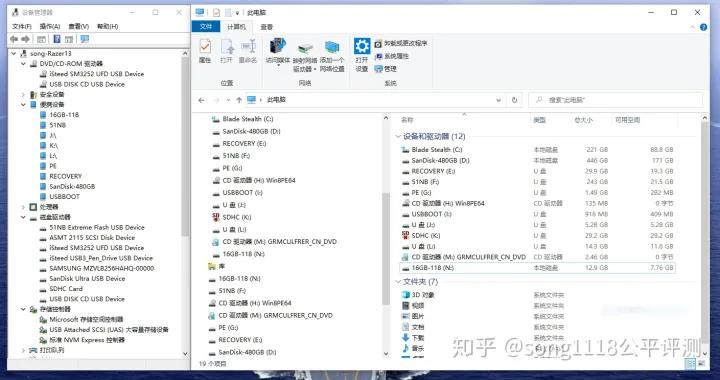Collapse the DVD/CD-ROM 驱动器 node

click(x=23, y=64)
